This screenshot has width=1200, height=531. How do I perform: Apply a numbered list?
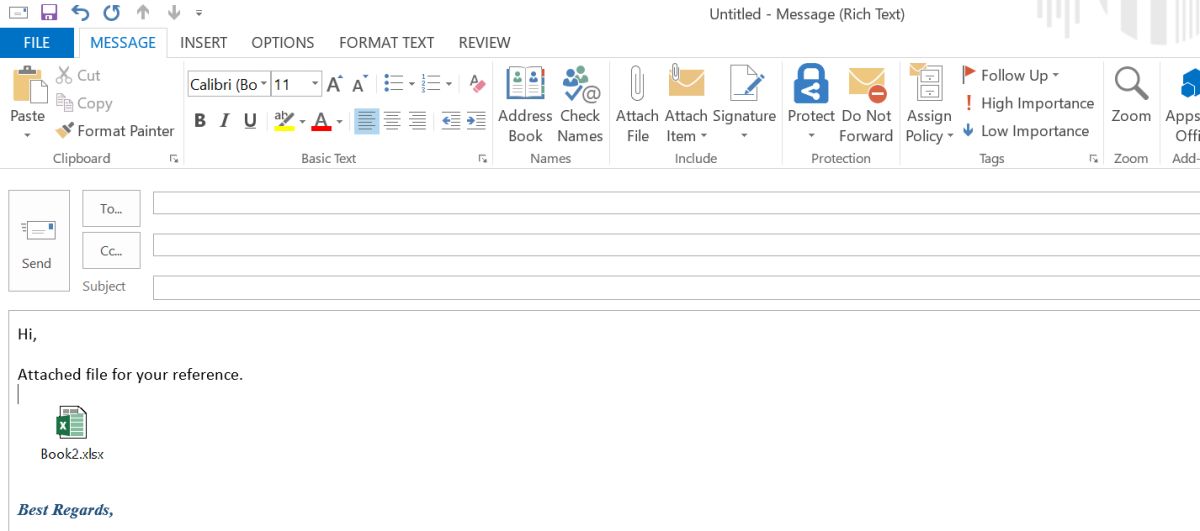coord(431,84)
